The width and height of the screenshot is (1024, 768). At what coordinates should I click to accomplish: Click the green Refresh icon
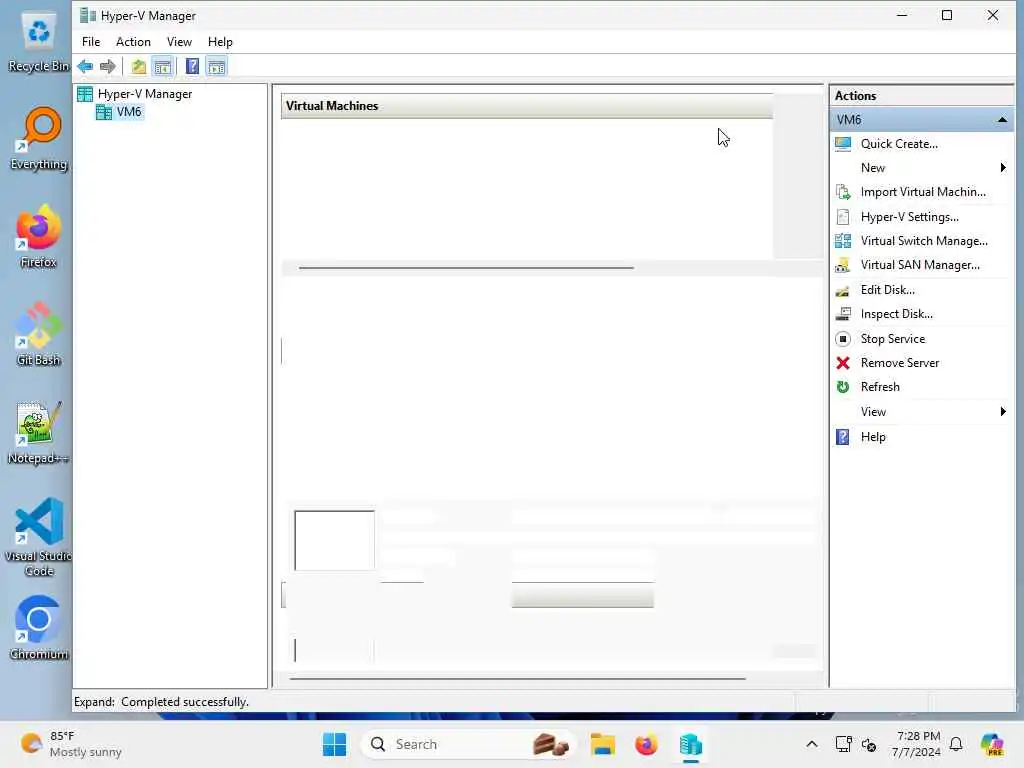tap(842, 387)
